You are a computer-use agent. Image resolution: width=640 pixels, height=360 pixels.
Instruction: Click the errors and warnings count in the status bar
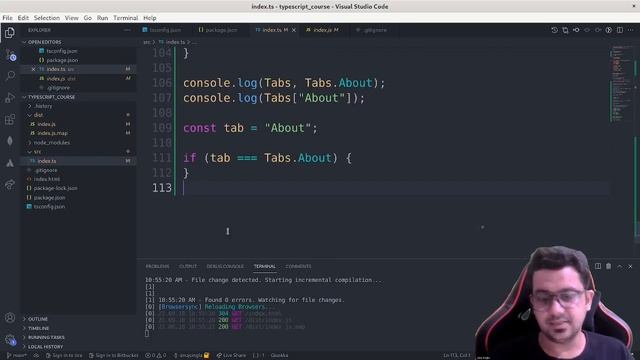pyautogui.click(x=156, y=356)
